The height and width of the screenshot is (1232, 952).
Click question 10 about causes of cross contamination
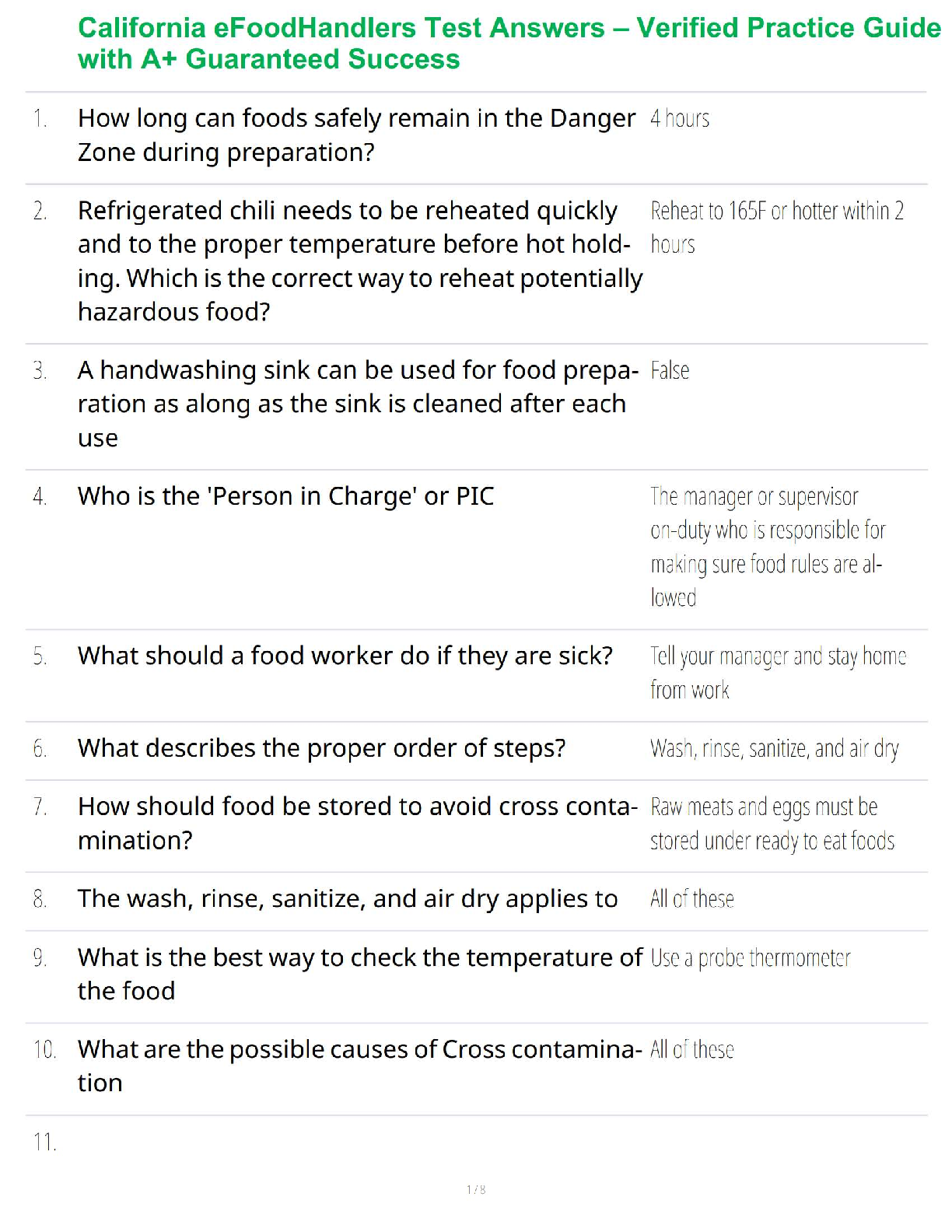tap(359, 1066)
